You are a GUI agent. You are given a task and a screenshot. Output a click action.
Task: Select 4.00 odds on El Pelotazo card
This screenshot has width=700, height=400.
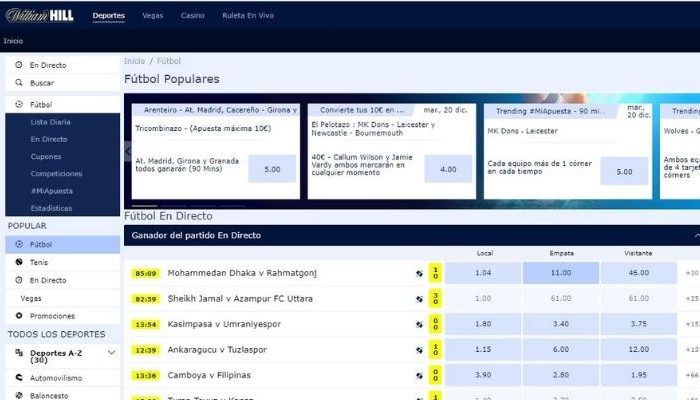click(448, 169)
